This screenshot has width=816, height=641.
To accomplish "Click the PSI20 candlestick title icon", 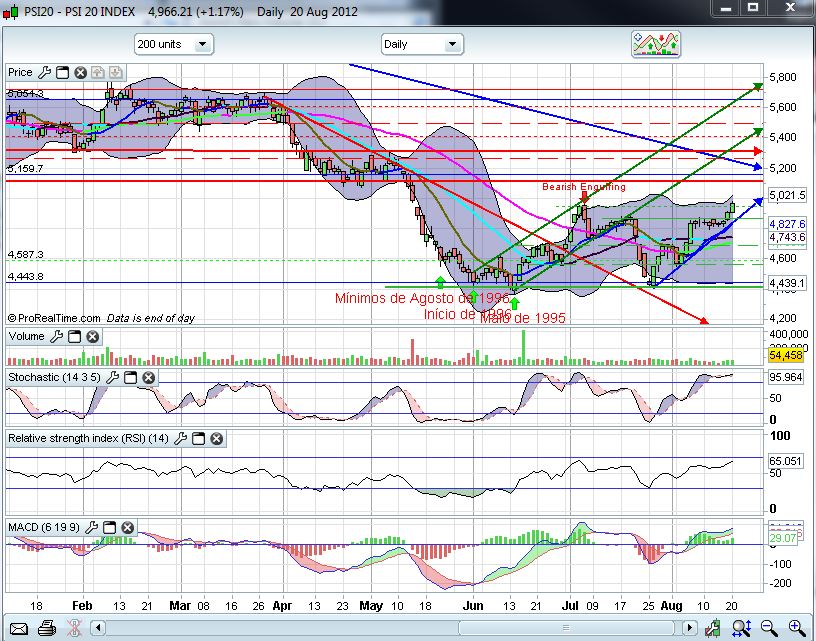I will pyautogui.click(x=10, y=11).
